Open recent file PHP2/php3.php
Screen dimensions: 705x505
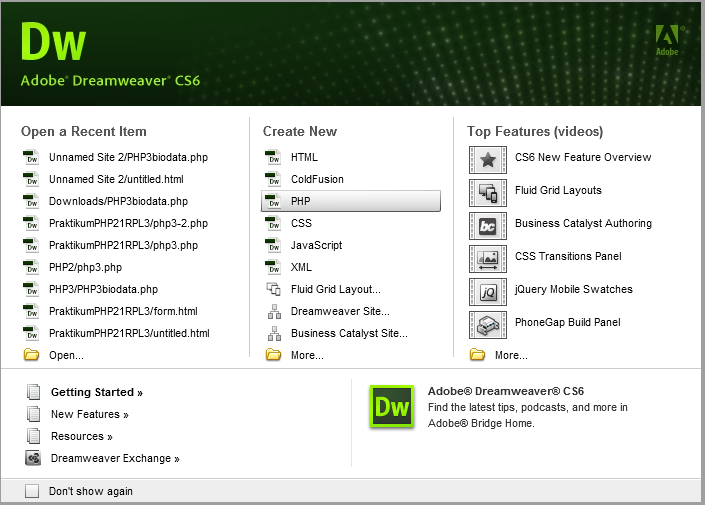85,268
